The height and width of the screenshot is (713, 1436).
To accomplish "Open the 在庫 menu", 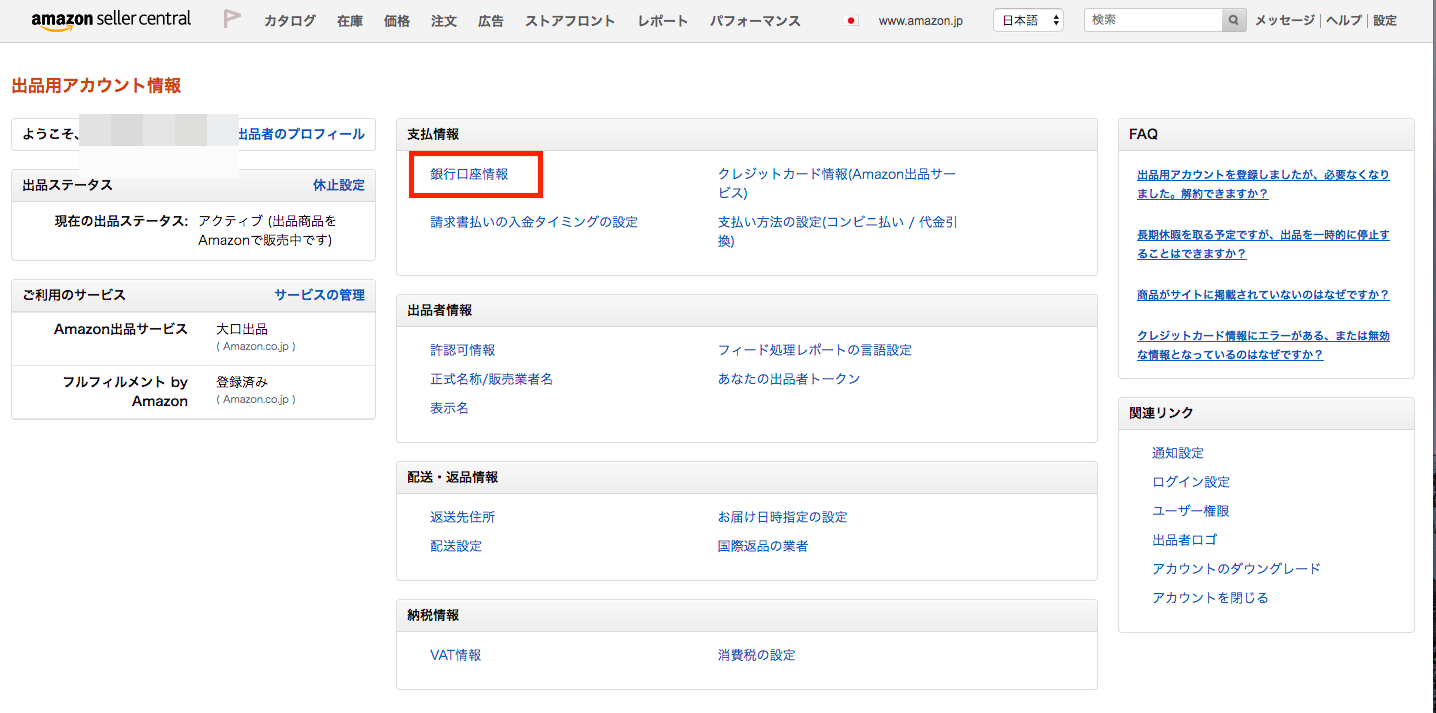I will tap(350, 21).
